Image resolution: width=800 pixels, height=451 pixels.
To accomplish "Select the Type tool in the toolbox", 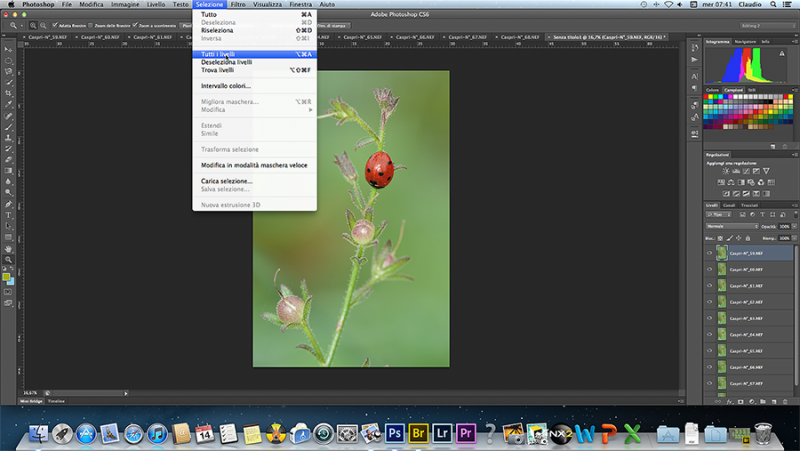I will click(8, 215).
